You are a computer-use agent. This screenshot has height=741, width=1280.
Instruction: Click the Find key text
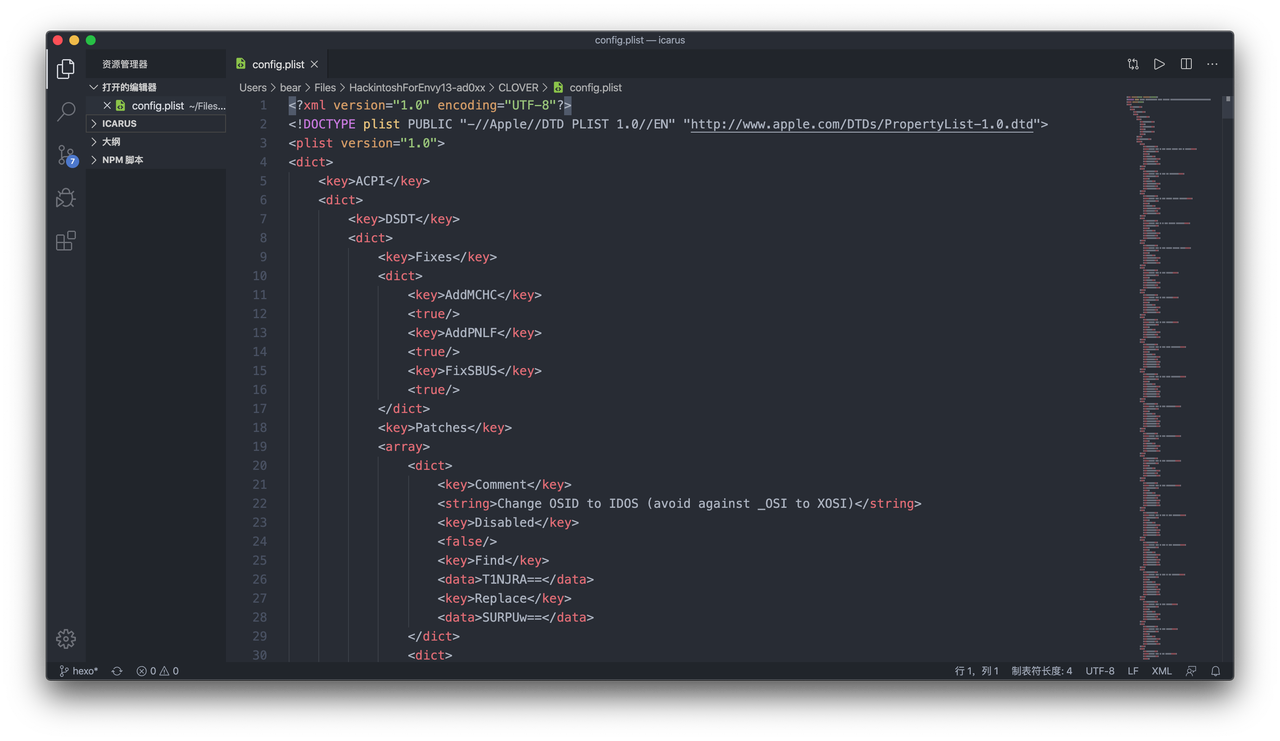pos(490,561)
